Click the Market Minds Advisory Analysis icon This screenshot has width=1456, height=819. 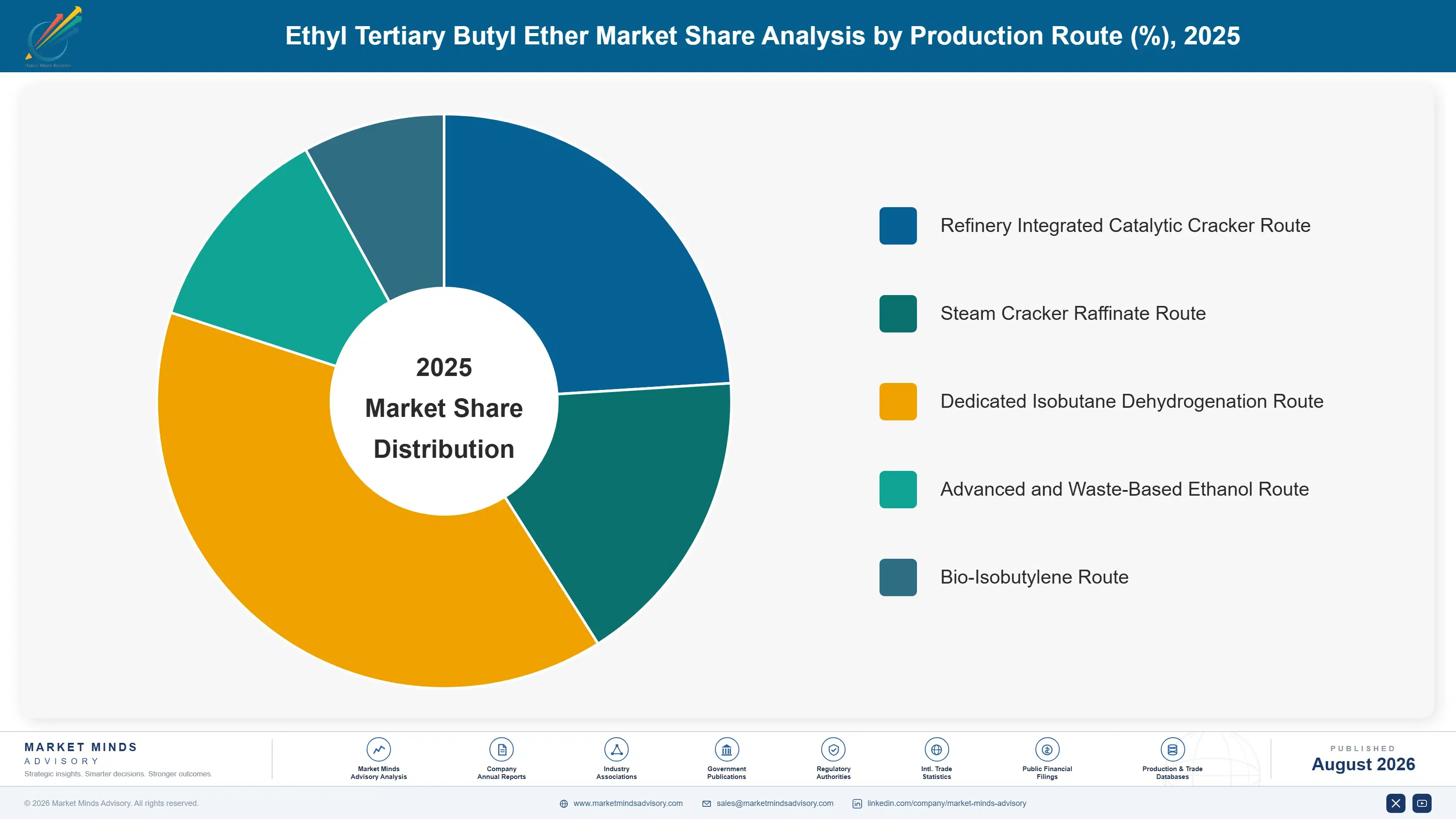(379, 749)
